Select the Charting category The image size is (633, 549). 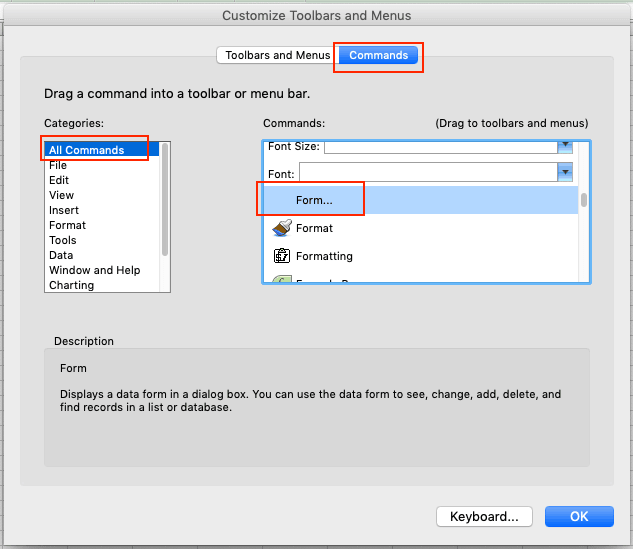(x=71, y=285)
